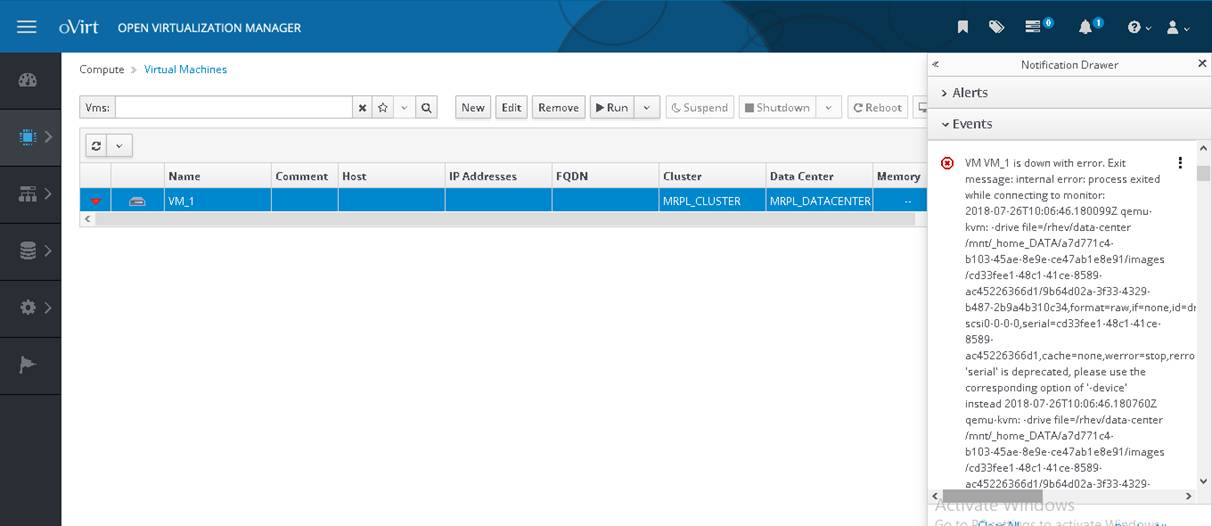
Task: Open the Administration gear sidebar menu
Action: click(30, 308)
